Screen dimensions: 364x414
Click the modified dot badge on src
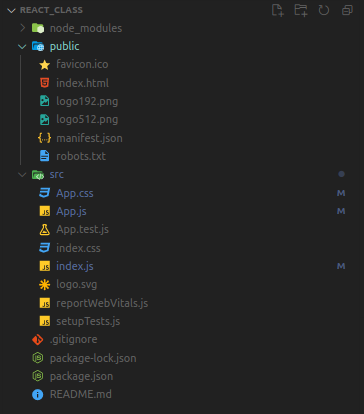click(x=341, y=174)
